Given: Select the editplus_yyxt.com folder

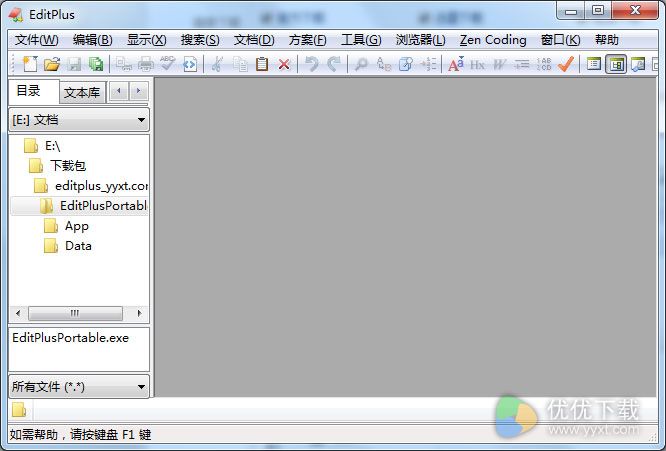Looking at the screenshot, I should click(x=91, y=186).
